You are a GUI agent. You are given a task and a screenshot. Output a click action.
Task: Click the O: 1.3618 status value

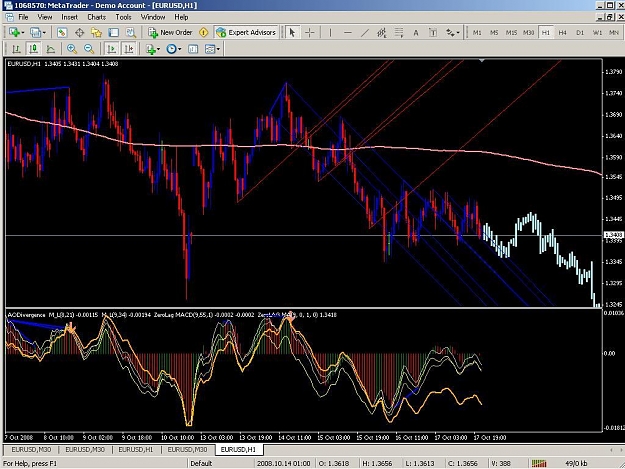point(334,463)
